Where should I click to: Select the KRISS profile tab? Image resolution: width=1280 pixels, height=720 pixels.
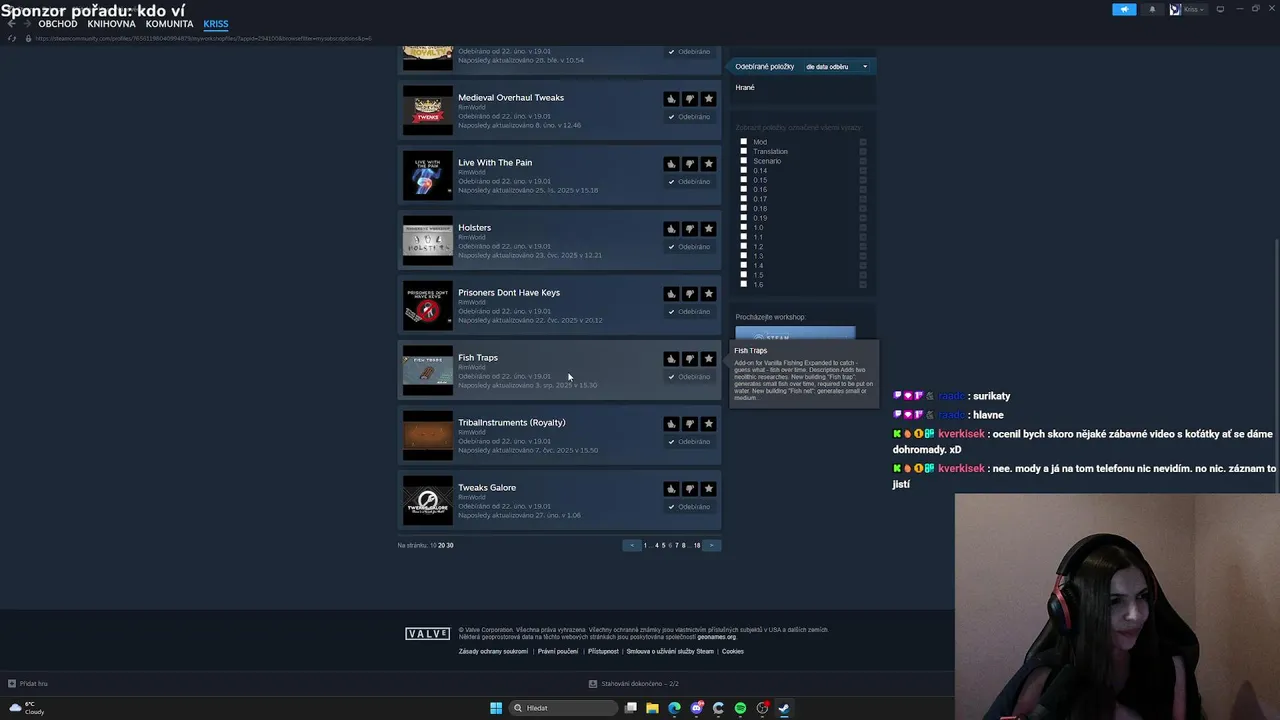tap(215, 24)
